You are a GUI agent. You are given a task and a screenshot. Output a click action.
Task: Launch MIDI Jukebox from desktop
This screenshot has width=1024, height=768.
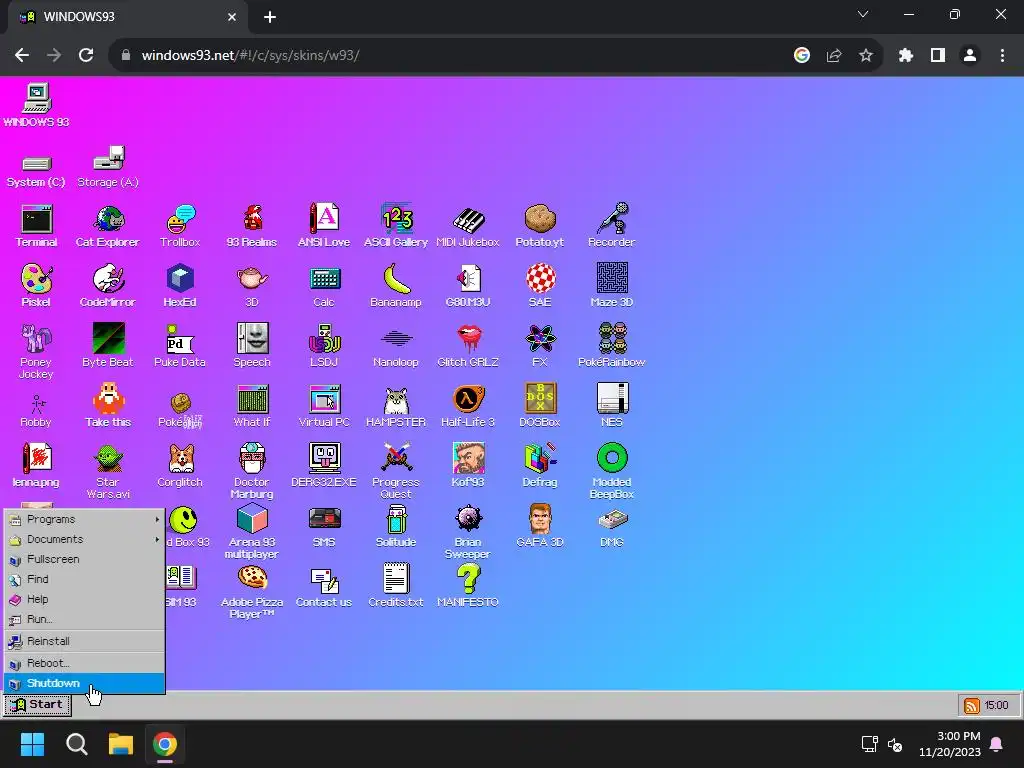coord(468,226)
